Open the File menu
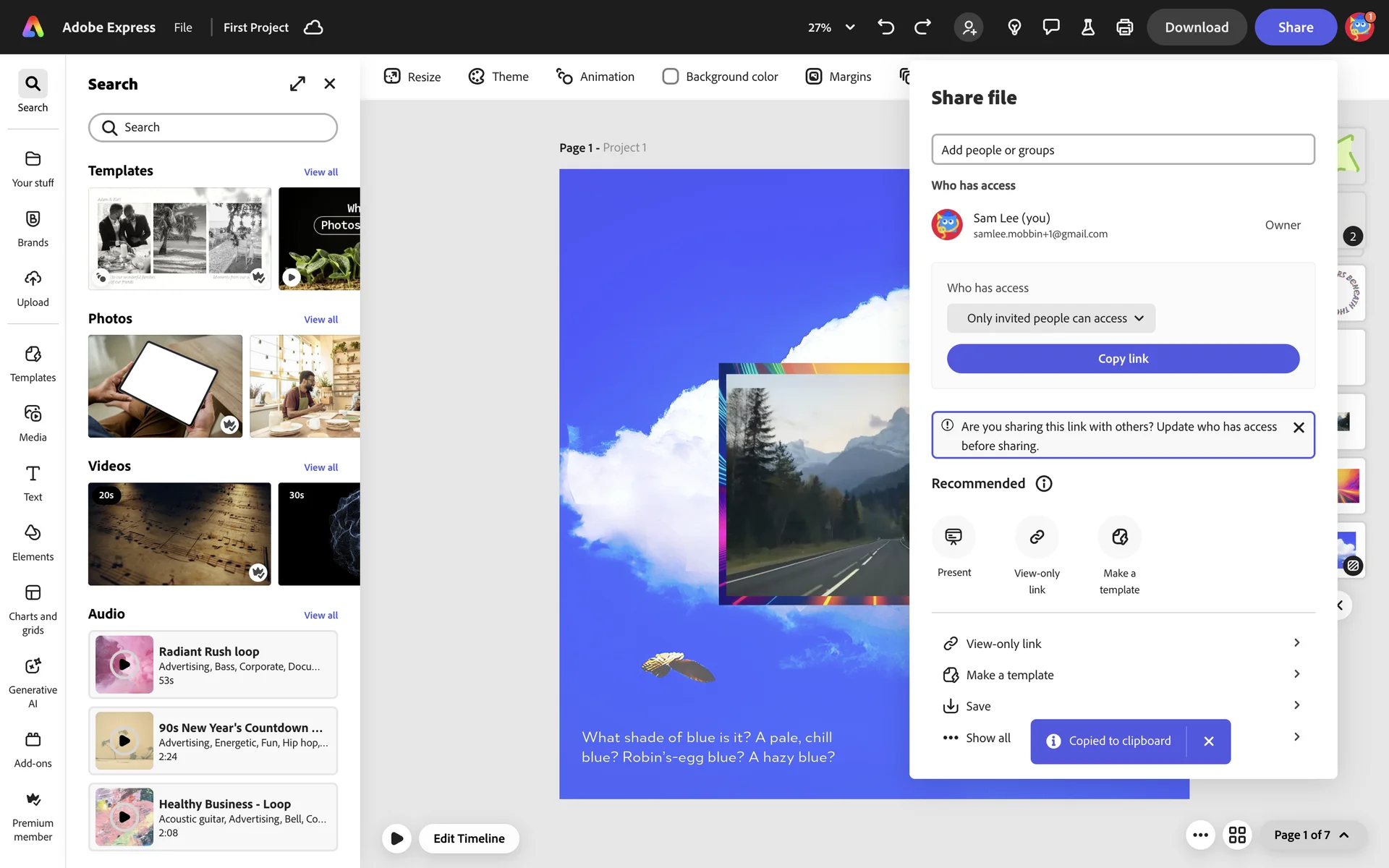The width and height of the screenshot is (1389, 868). pyautogui.click(x=183, y=27)
